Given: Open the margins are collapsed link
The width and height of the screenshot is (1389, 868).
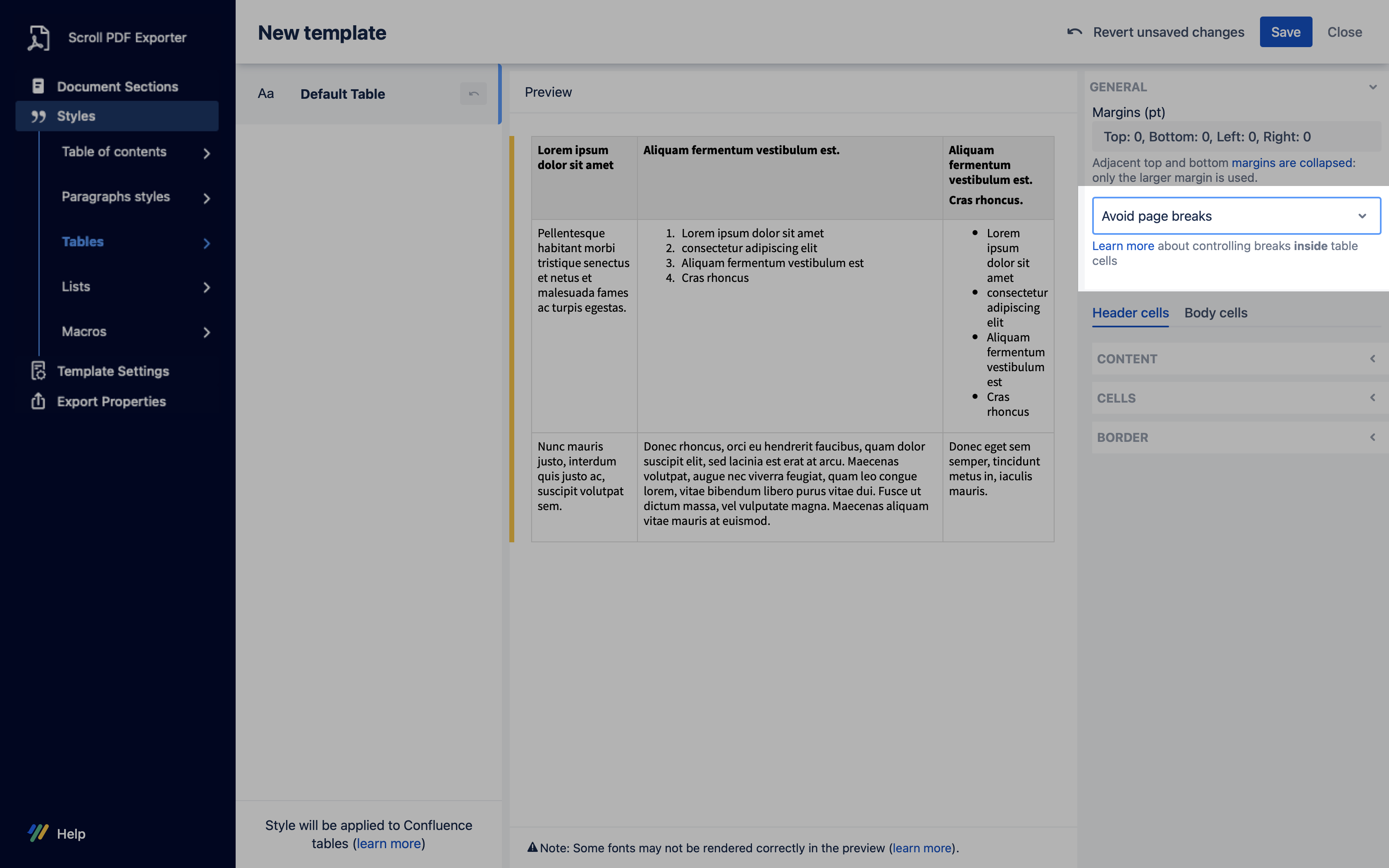Looking at the screenshot, I should pyautogui.click(x=1291, y=163).
